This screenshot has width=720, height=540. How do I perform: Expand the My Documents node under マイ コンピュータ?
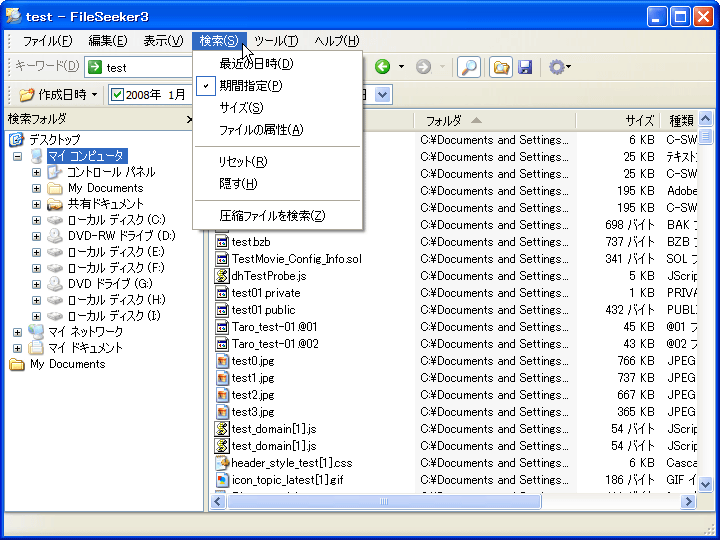click(x=36, y=188)
